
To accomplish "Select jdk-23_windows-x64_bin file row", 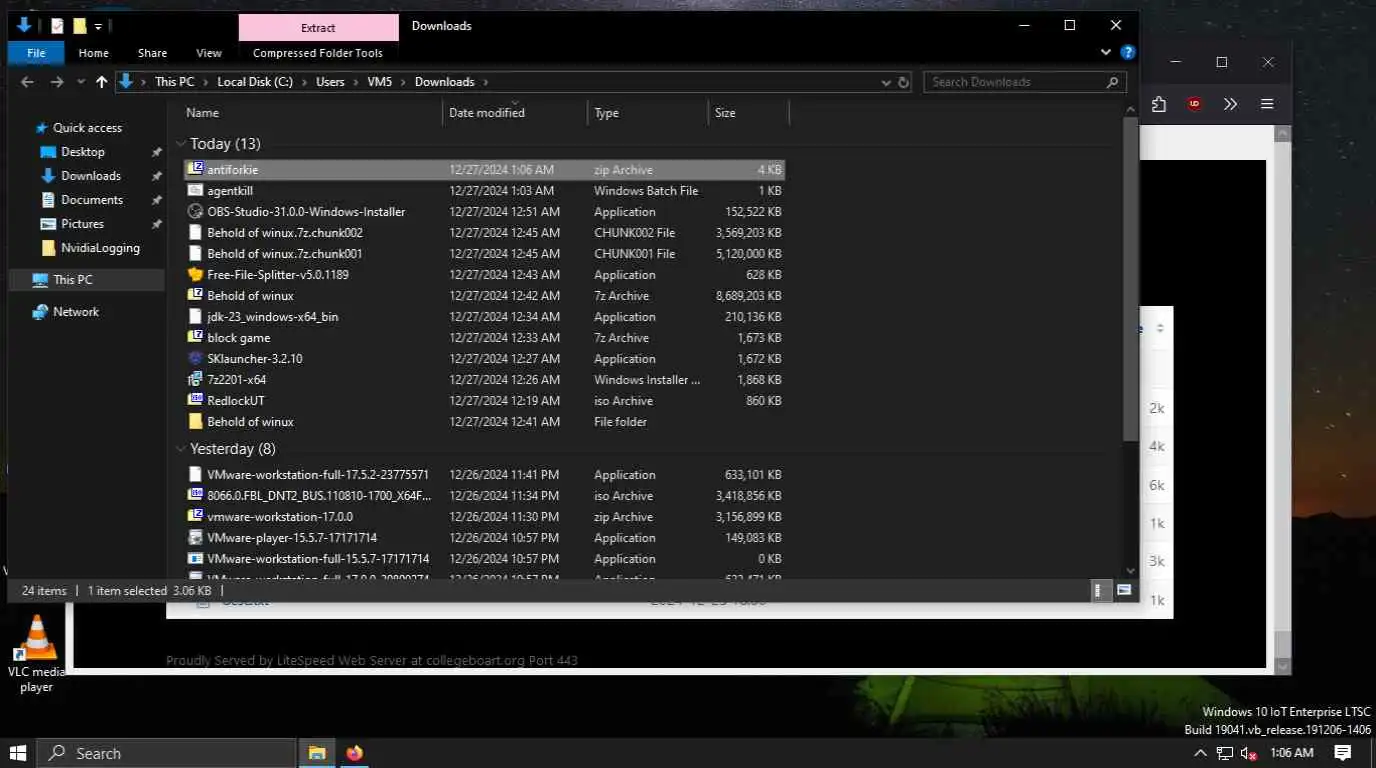I will point(484,317).
